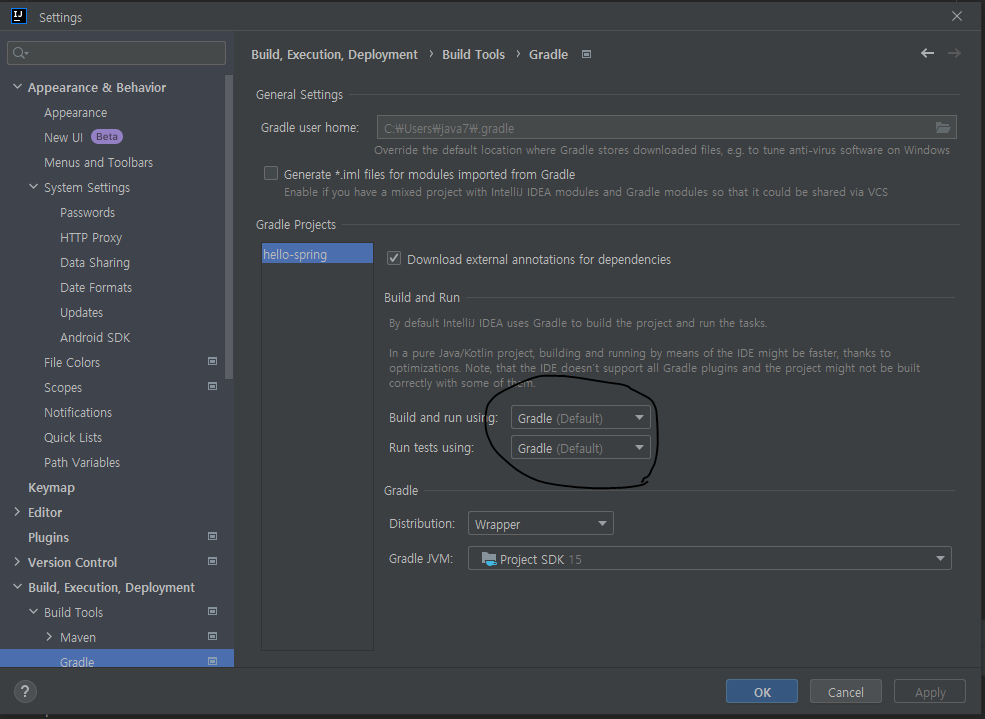Browse Gradle user home folder icon
The image size is (985, 719).
943,127
